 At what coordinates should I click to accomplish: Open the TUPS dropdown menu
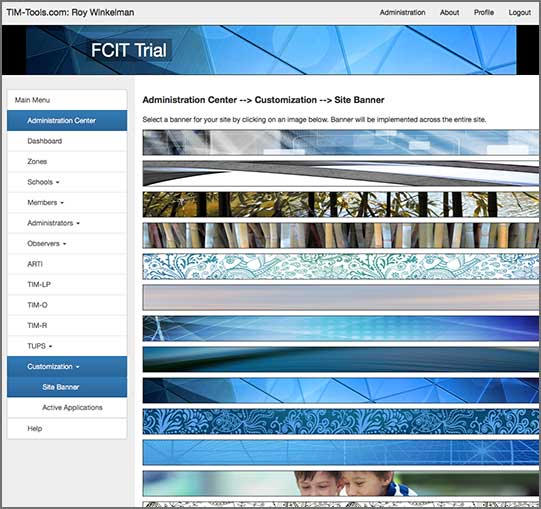[67, 346]
